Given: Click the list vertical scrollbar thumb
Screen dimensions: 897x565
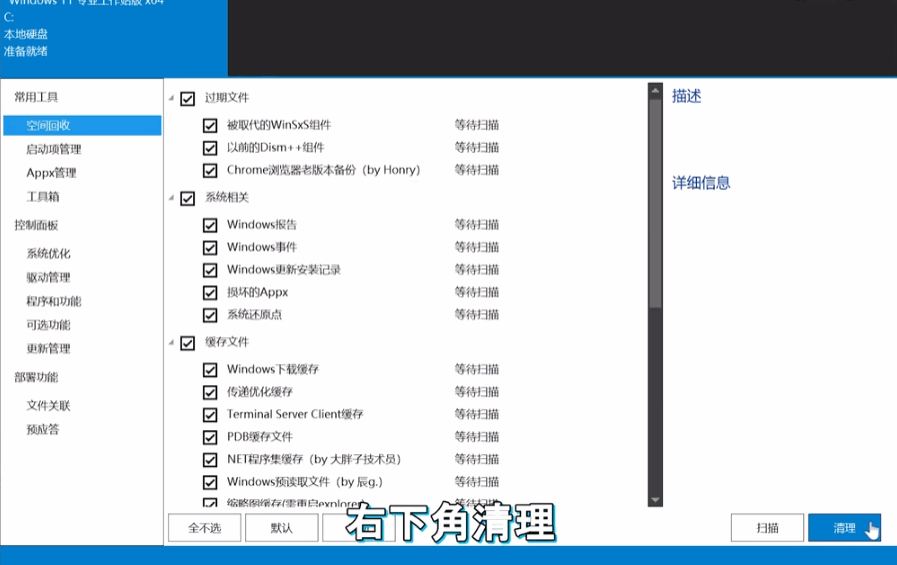Looking at the screenshot, I should tap(656, 204).
